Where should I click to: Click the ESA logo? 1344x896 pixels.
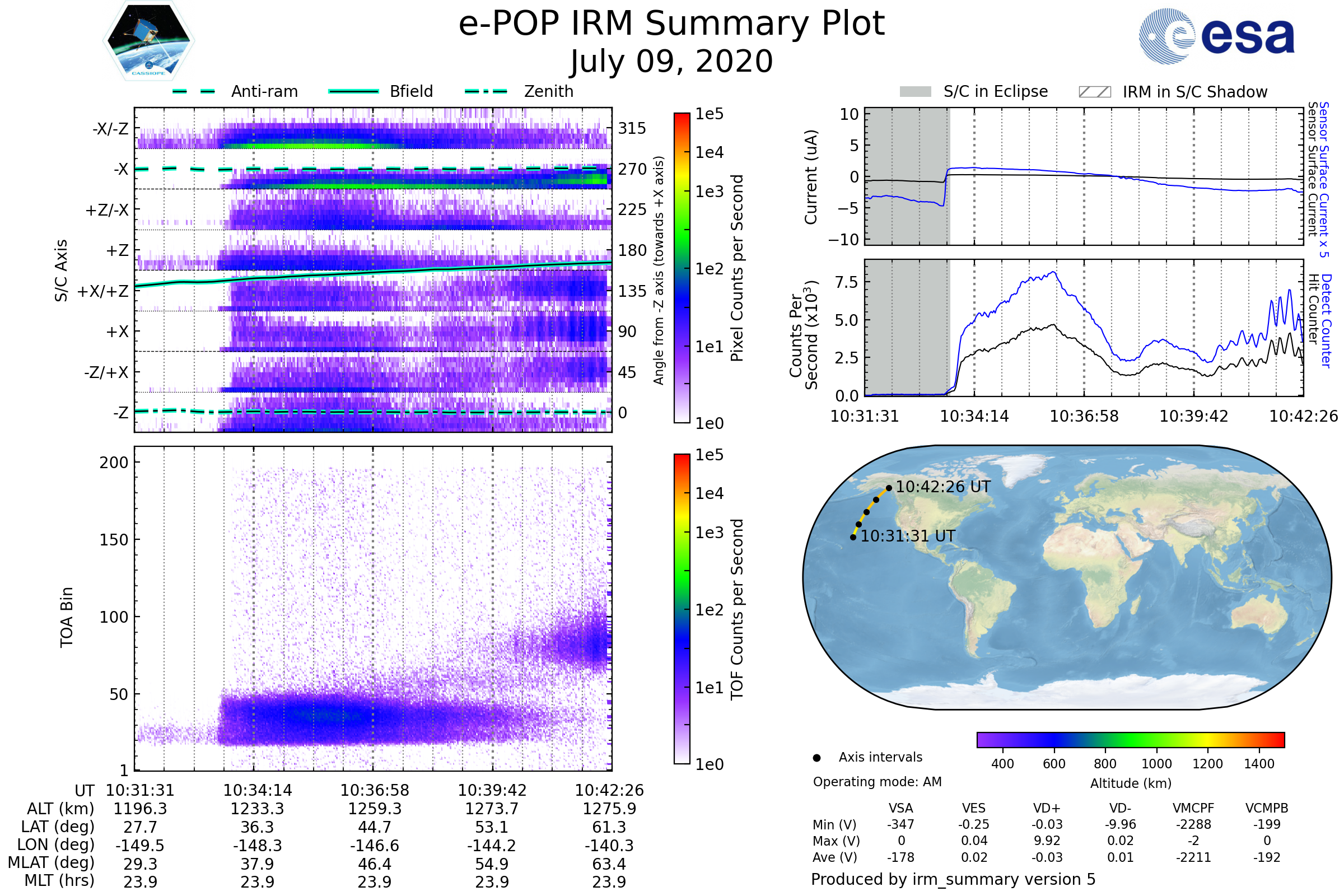[1216, 36]
